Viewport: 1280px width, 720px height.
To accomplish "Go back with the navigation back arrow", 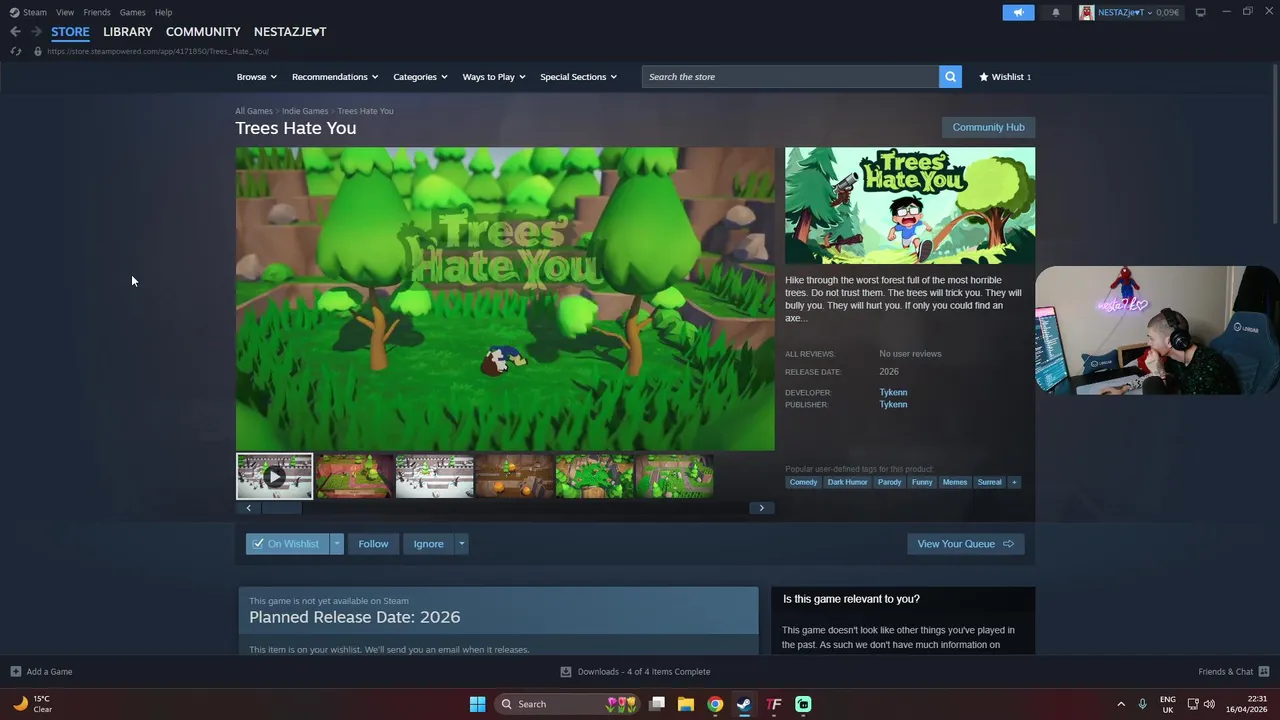I will 15,32.
